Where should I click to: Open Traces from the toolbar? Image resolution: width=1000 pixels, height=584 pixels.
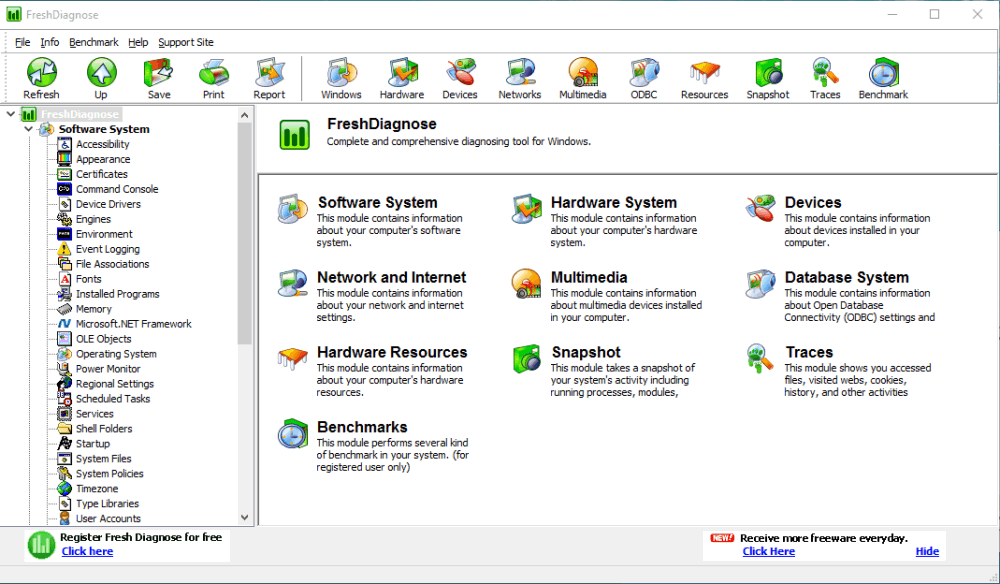click(825, 78)
